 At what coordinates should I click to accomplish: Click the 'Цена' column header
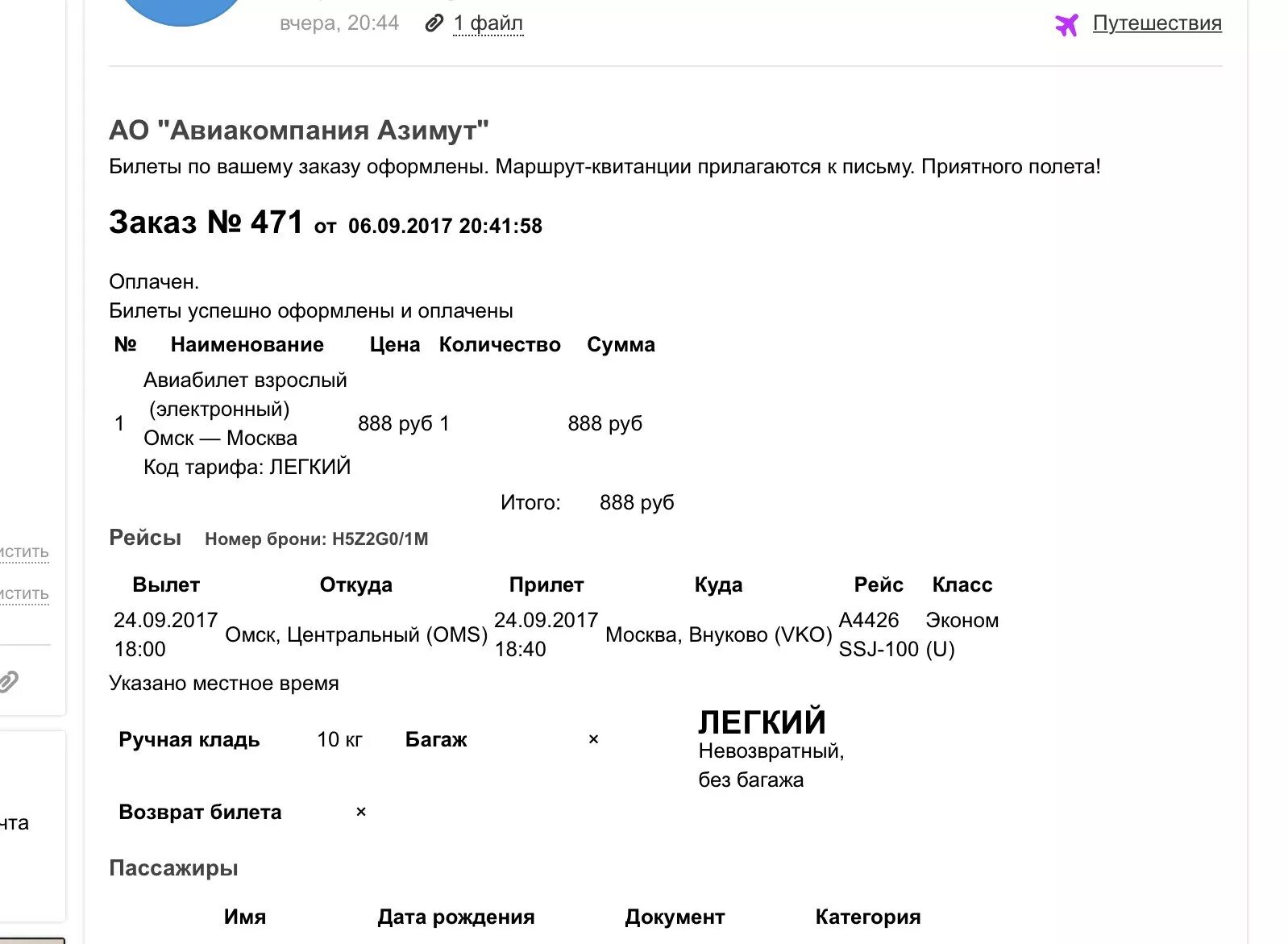click(x=395, y=344)
